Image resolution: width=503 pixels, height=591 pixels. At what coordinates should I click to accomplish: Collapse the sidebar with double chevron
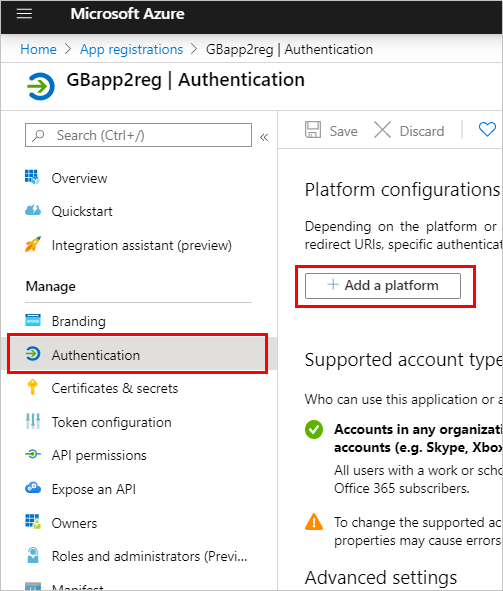(264, 137)
